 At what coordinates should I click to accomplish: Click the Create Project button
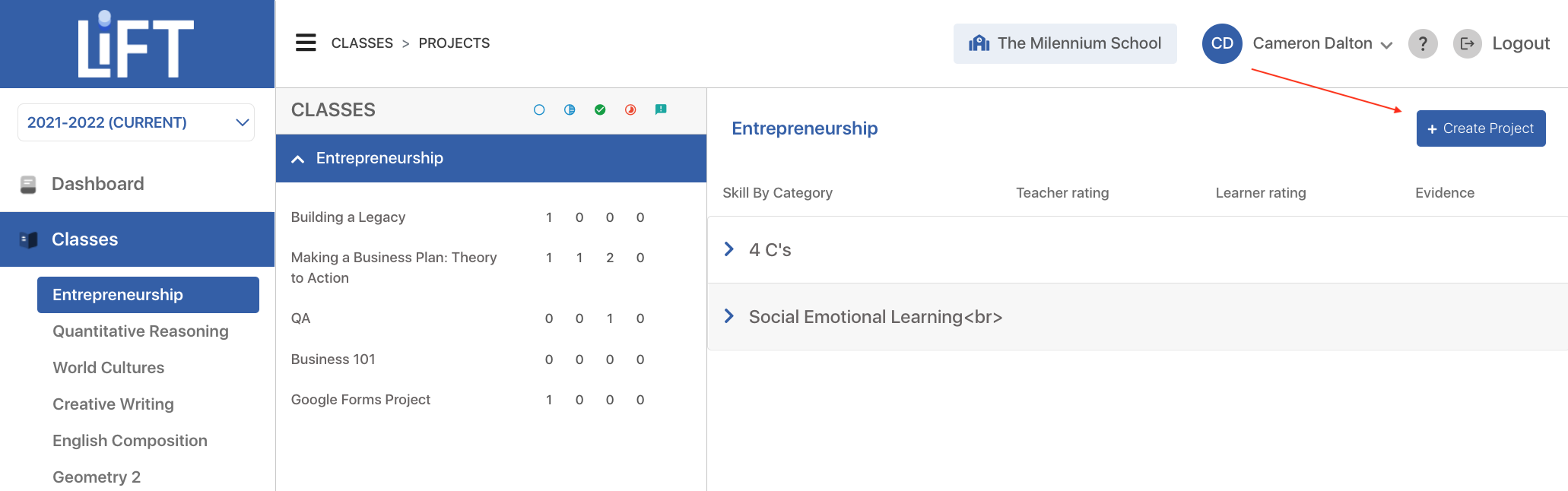pyautogui.click(x=1480, y=128)
